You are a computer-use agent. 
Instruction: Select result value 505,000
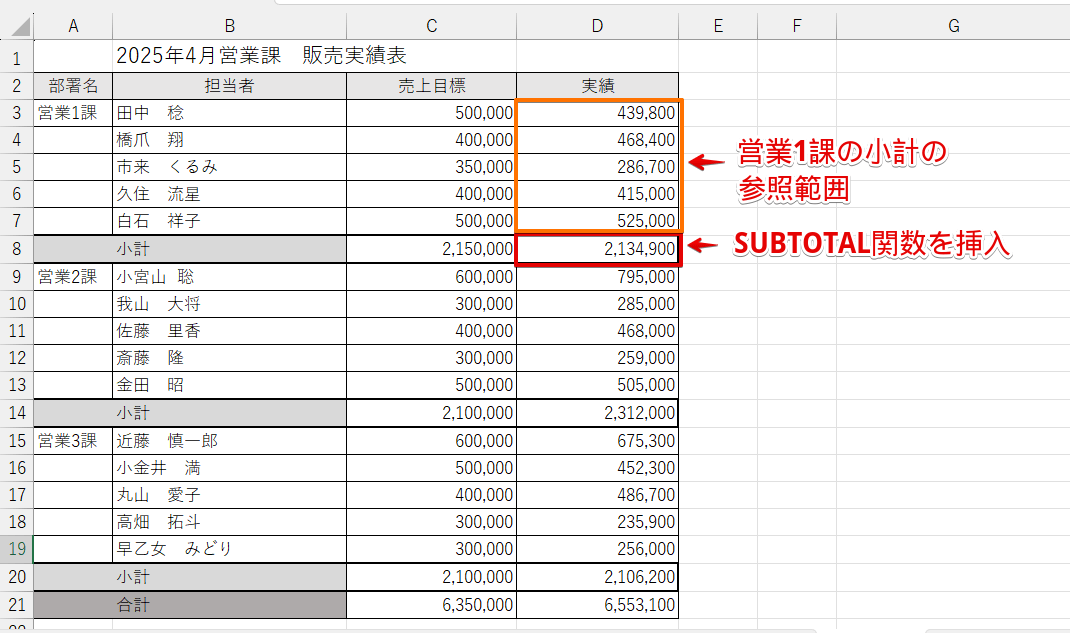pos(597,385)
